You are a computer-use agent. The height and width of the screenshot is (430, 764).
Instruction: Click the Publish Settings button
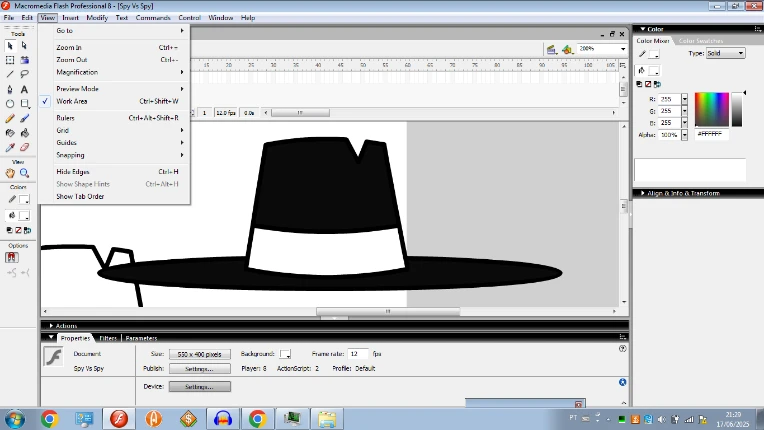pos(200,369)
